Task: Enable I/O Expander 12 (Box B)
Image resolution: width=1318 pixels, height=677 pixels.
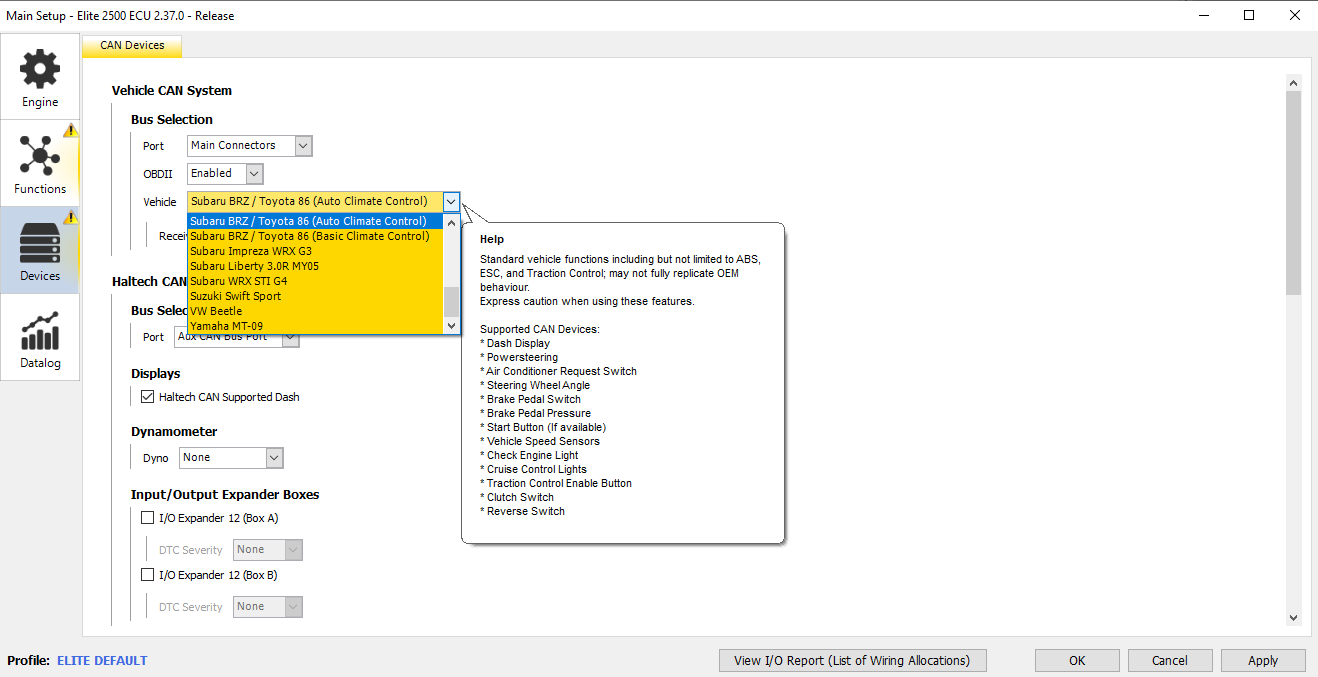Action: click(148, 575)
